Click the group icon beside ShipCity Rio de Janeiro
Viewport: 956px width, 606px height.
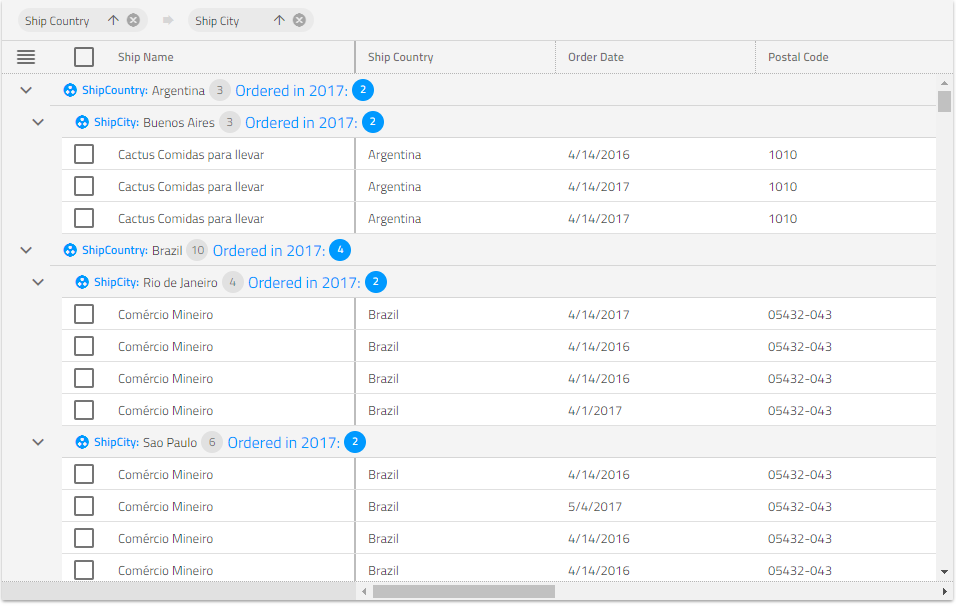[82, 283]
